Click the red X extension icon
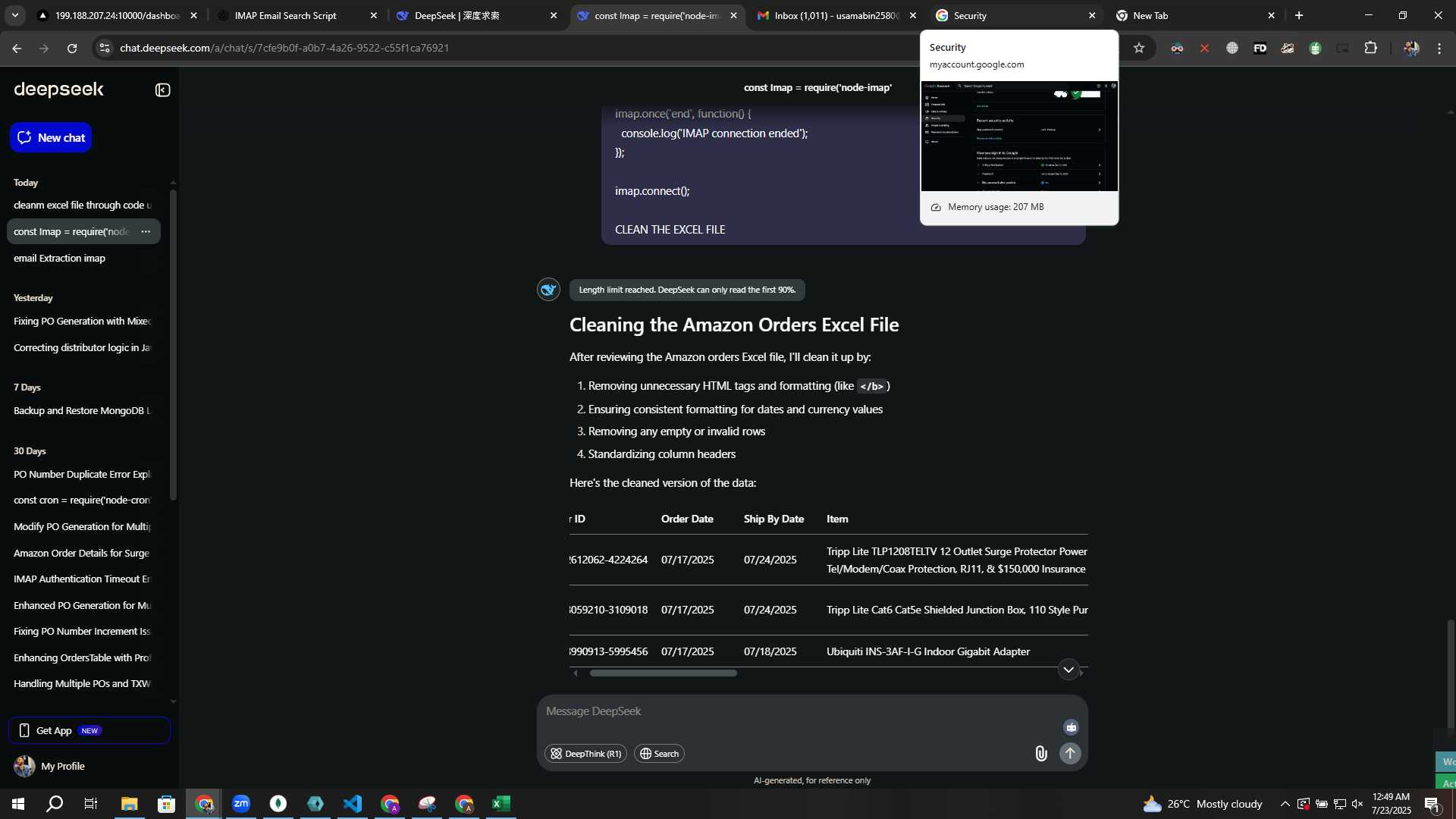Image resolution: width=1456 pixels, height=819 pixels. coord(1204,48)
